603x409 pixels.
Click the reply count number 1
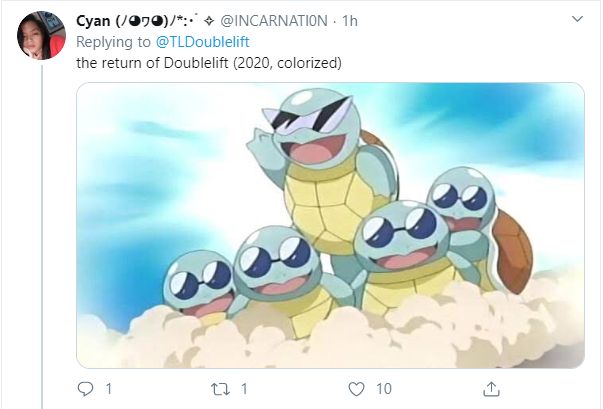[x=108, y=388]
